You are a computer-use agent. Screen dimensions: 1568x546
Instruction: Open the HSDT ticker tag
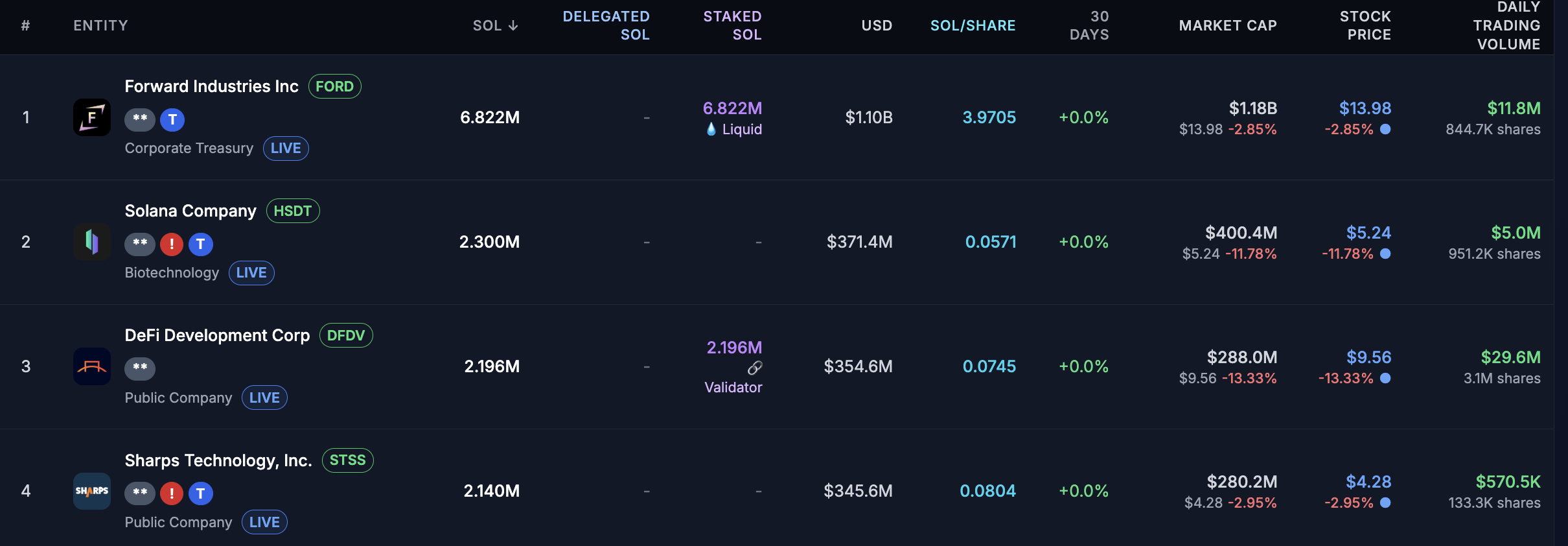pyautogui.click(x=293, y=211)
